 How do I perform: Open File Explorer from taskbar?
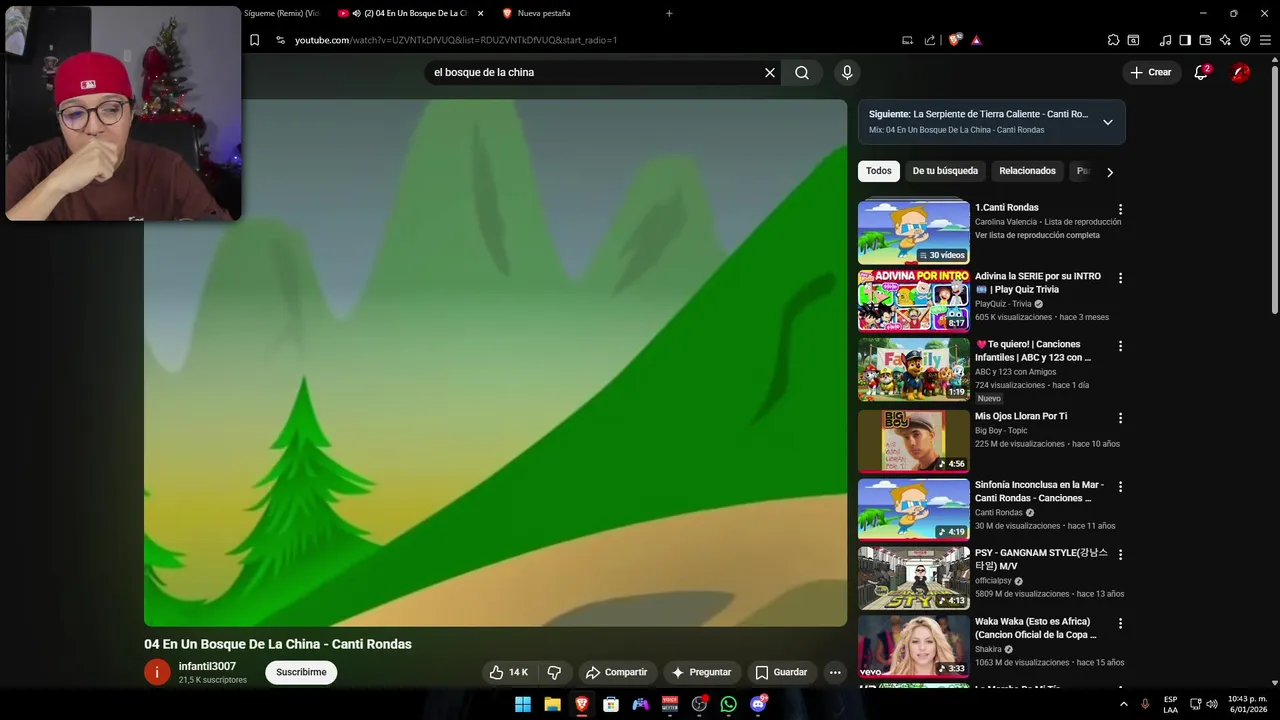click(x=552, y=704)
